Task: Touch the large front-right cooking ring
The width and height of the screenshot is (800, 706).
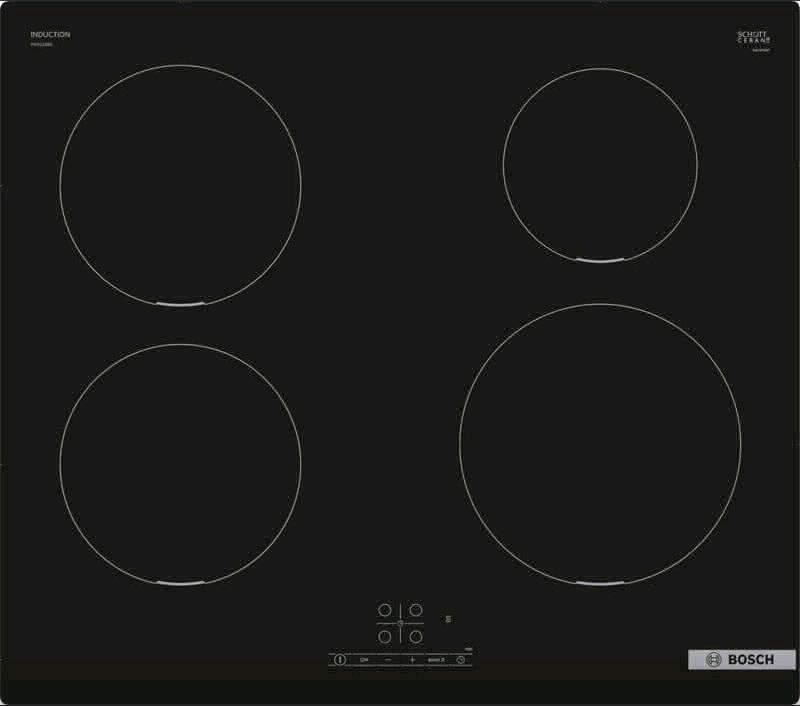Action: pyautogui.click(x=600, y=444)
